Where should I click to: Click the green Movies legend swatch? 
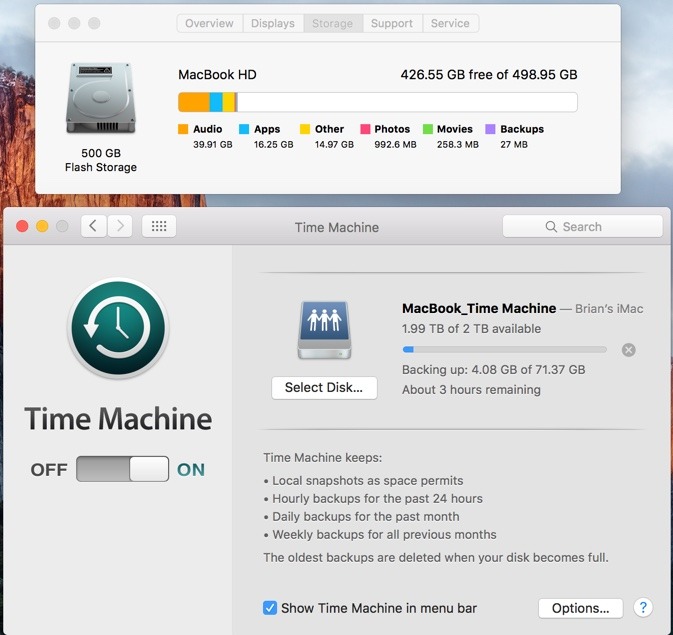pos(428,129)
